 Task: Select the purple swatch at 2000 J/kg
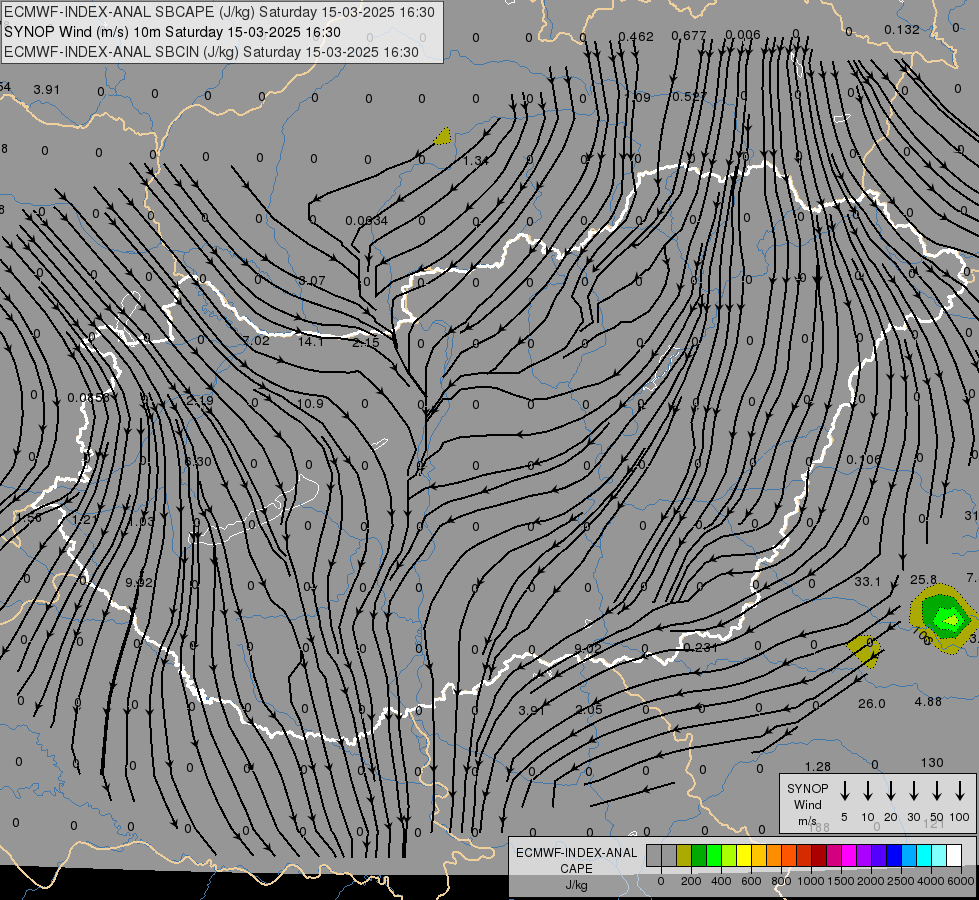[865, 856]
